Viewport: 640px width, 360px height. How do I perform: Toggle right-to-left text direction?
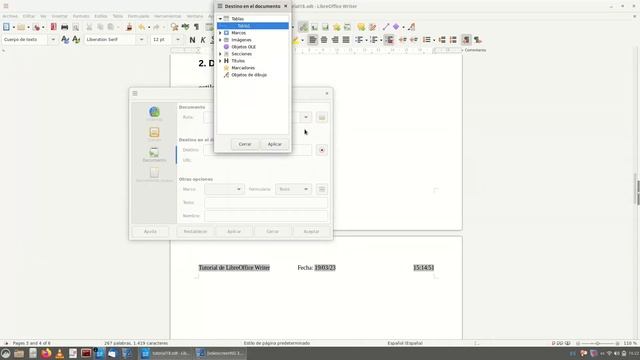[477, 40]
